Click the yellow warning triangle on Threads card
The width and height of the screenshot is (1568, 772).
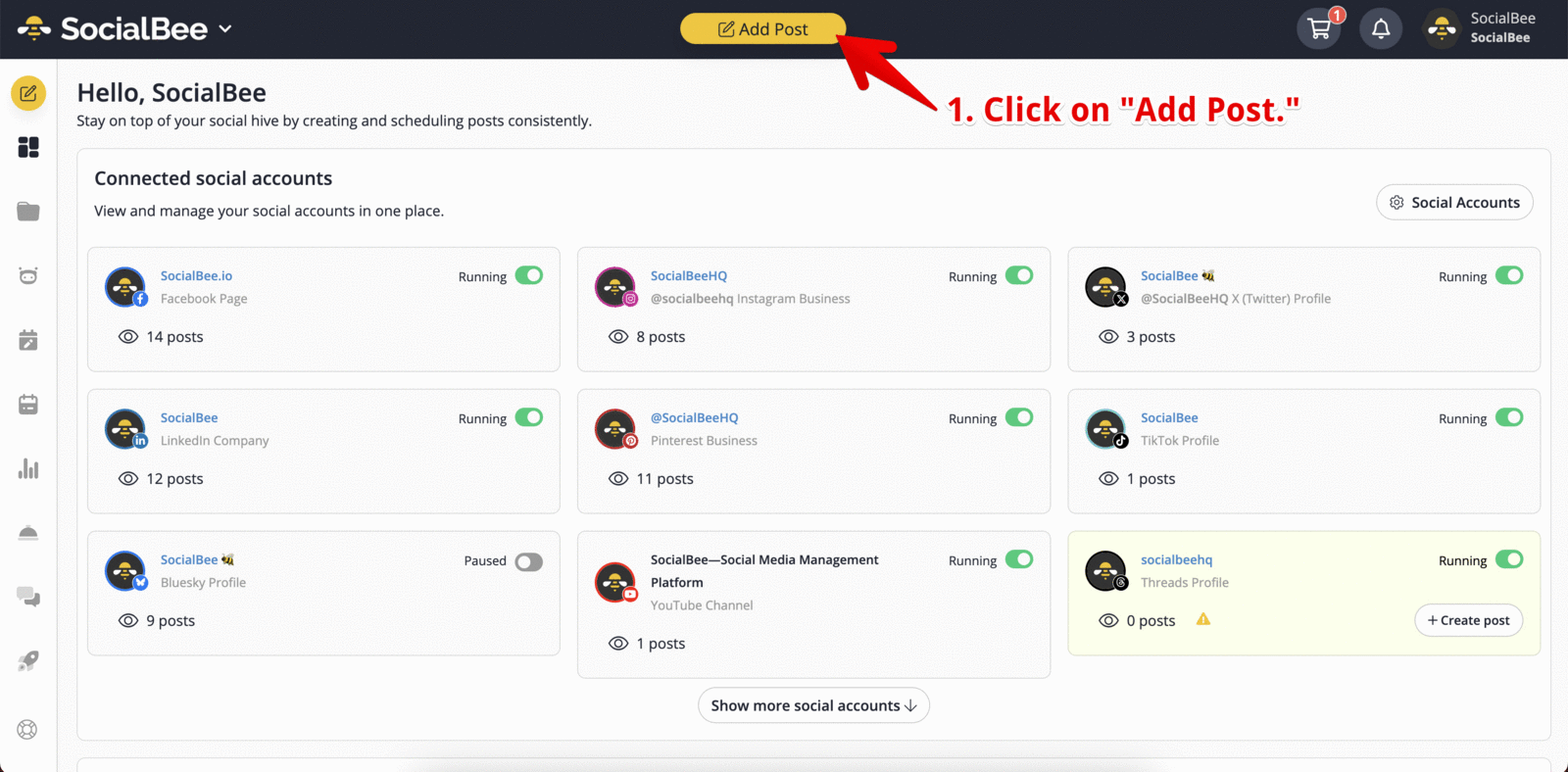click(x=1203, y=619)
